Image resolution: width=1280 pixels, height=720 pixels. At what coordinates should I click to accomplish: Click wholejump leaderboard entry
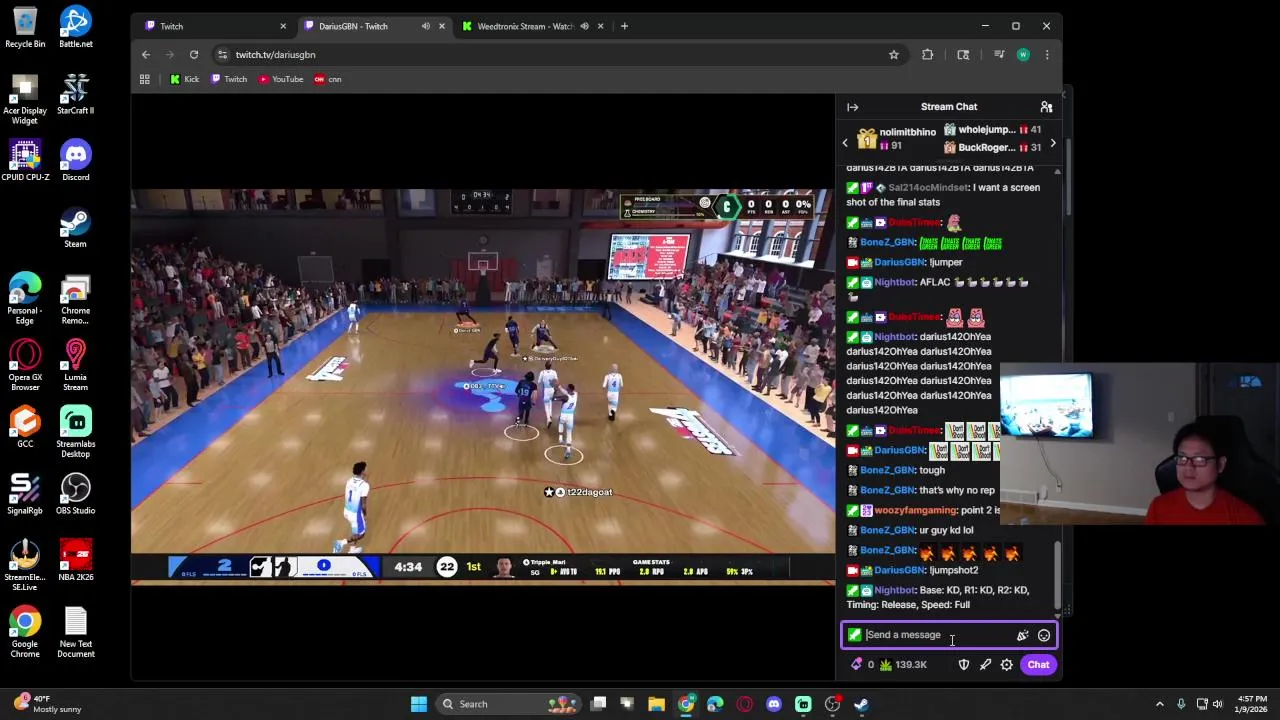(993, 130)
